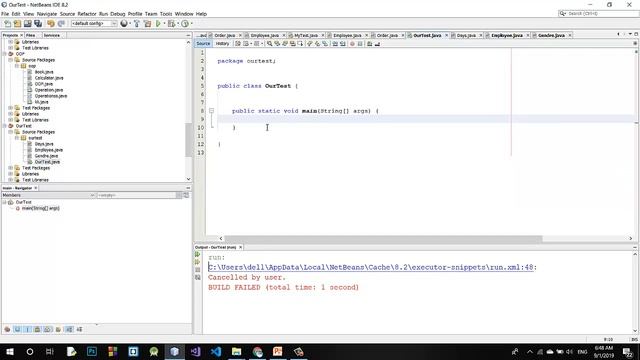Image resolution: width=640 pixels, height=360 pixels.
Task: Open the default config dropdown
Action: point(94,24)
